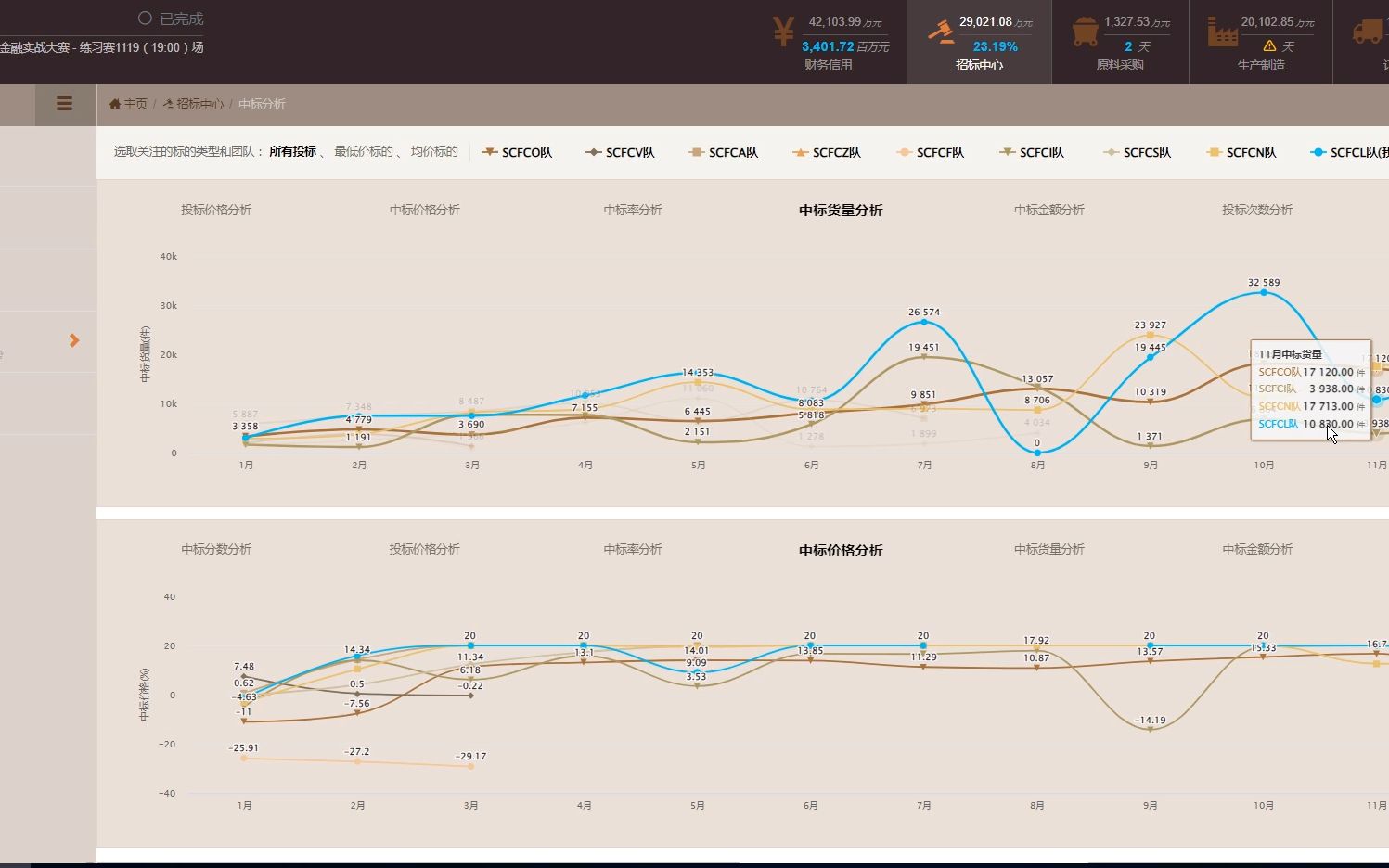Switch upper chart to 中标价格分析 tab
This screenshot has height=868, width=1389.
pos(425,210)
